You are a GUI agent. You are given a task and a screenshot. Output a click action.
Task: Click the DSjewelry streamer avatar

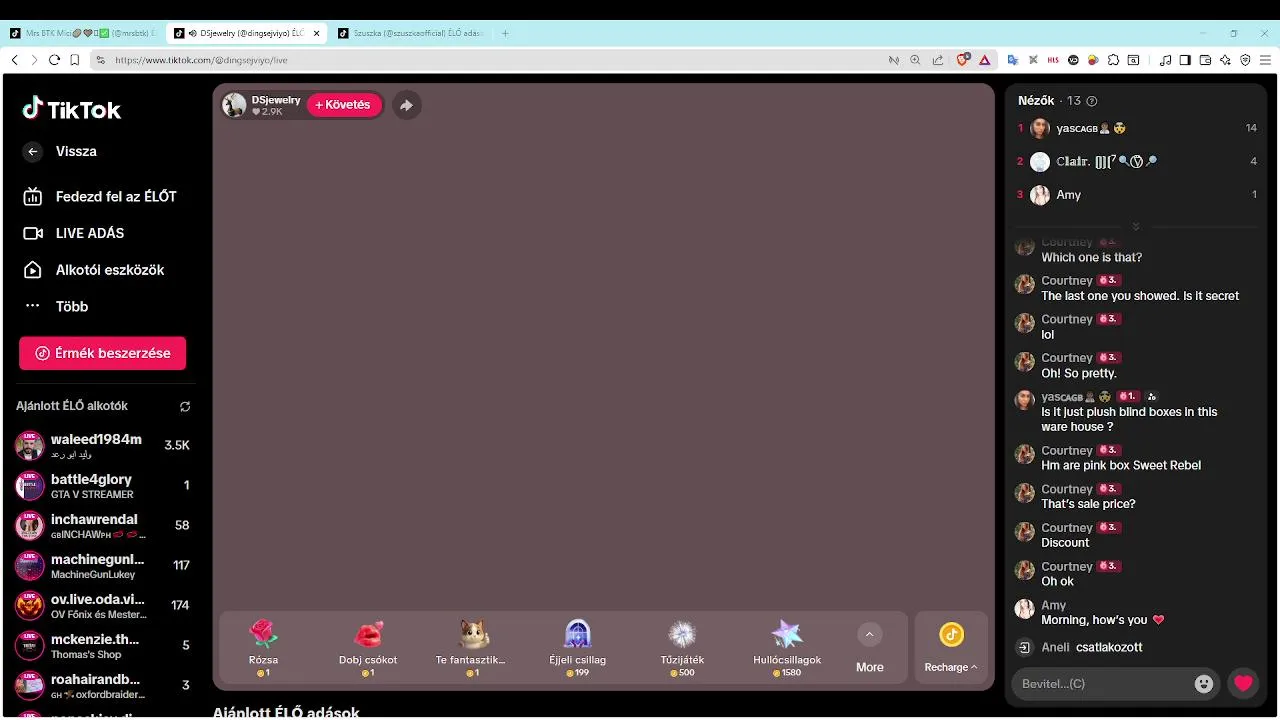pyautogui.click(x=234, y=105)
